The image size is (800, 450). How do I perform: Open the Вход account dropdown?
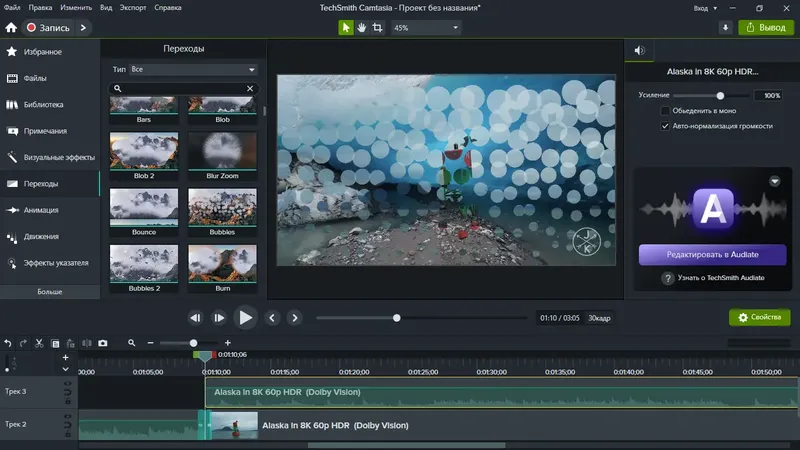click(x=705, y=8)
